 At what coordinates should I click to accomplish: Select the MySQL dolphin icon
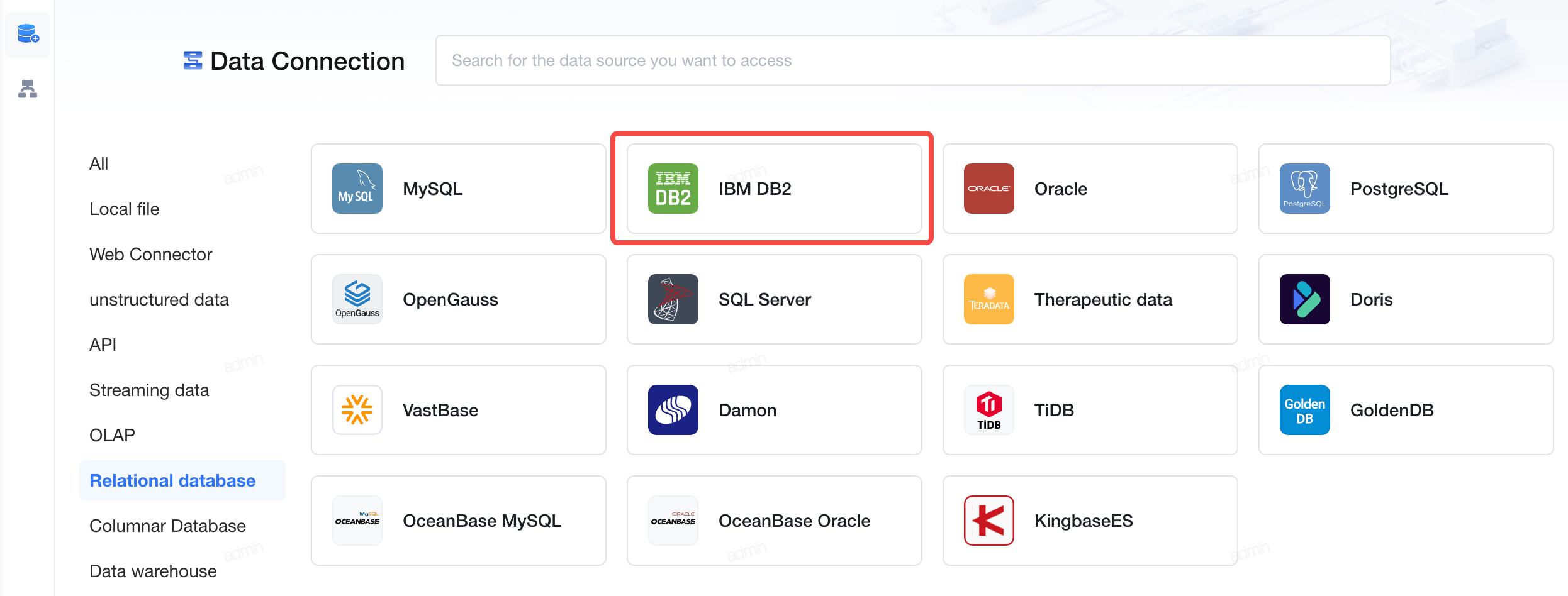pyautogui.click(x=357, y=189)
